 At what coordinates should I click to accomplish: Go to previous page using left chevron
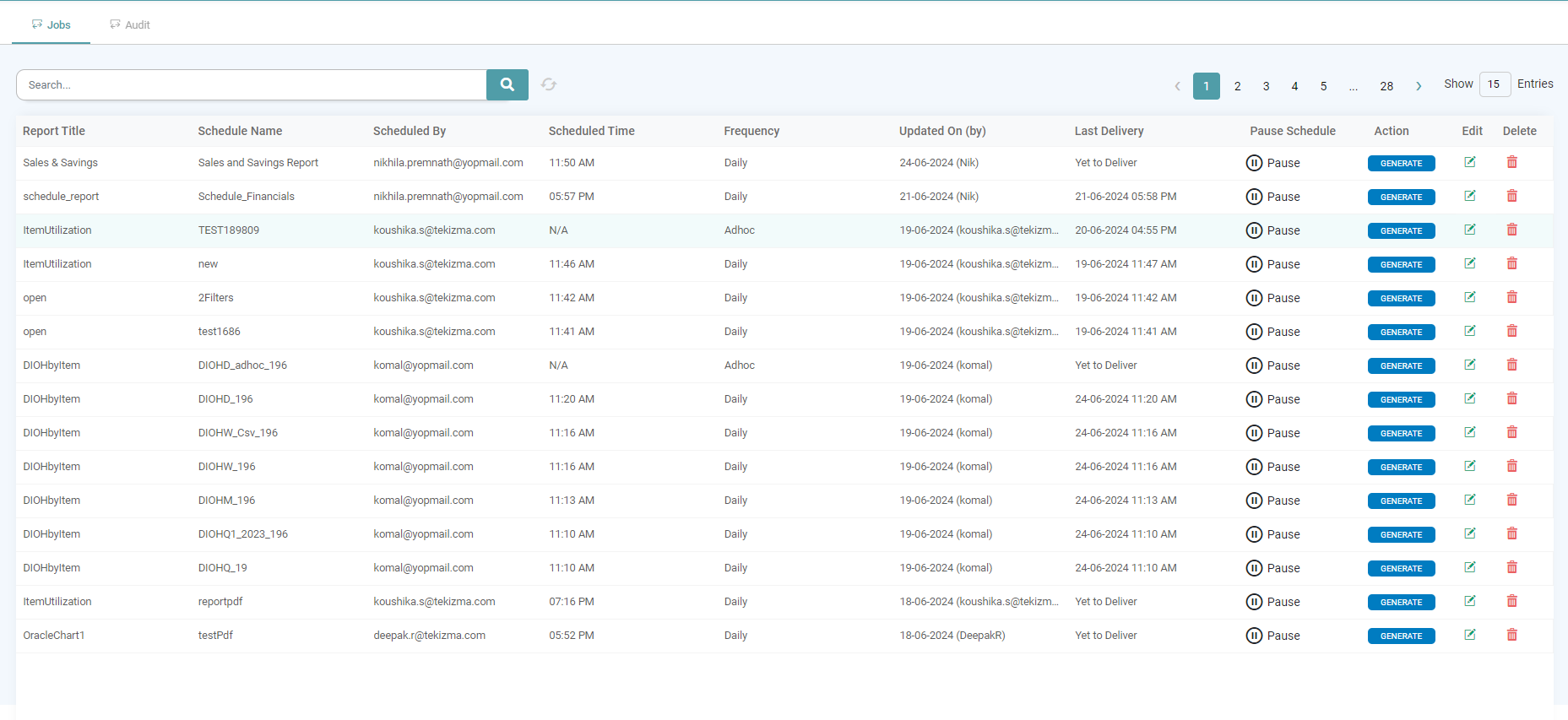pyautogui.click(x=1177, y=86)
